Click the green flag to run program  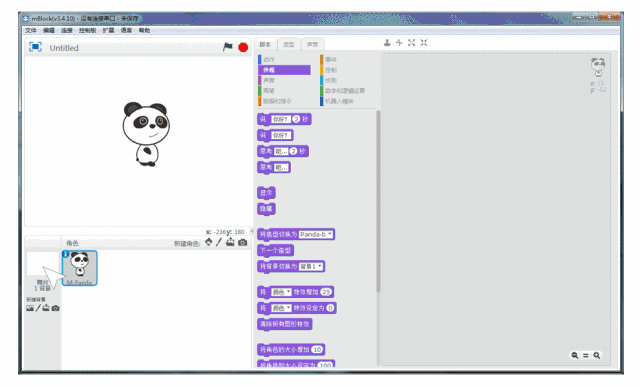227,47
